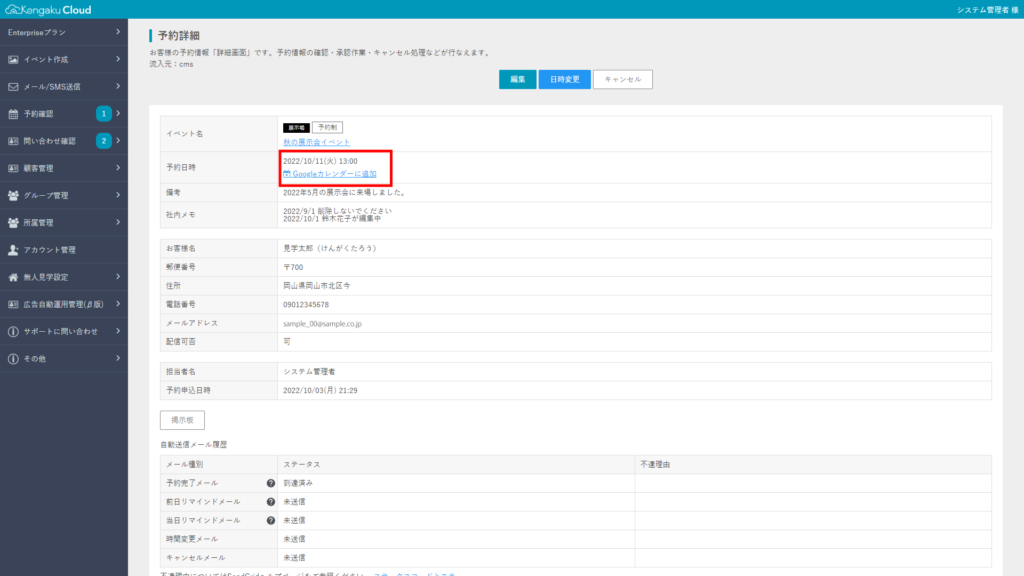Click the 掲示板 button
Image resolution: width=1024 pixels, height=576 pixels.
pyautogui.click(x=182, y=421)
